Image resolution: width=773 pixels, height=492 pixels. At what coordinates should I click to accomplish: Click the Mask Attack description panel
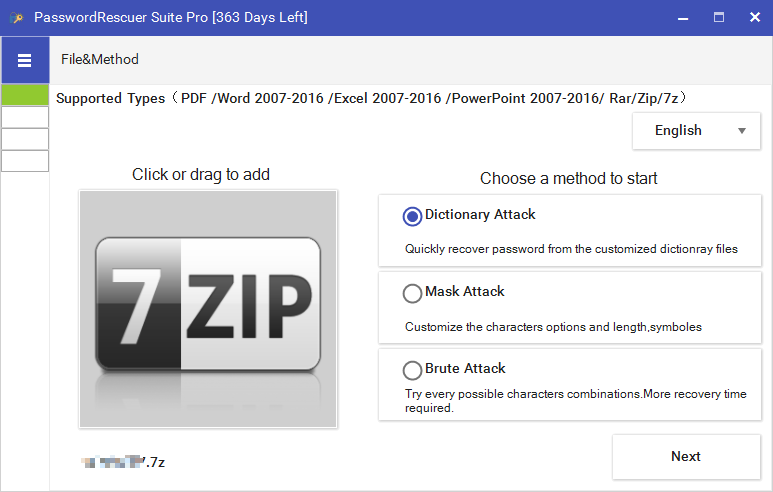click(570, 308)
